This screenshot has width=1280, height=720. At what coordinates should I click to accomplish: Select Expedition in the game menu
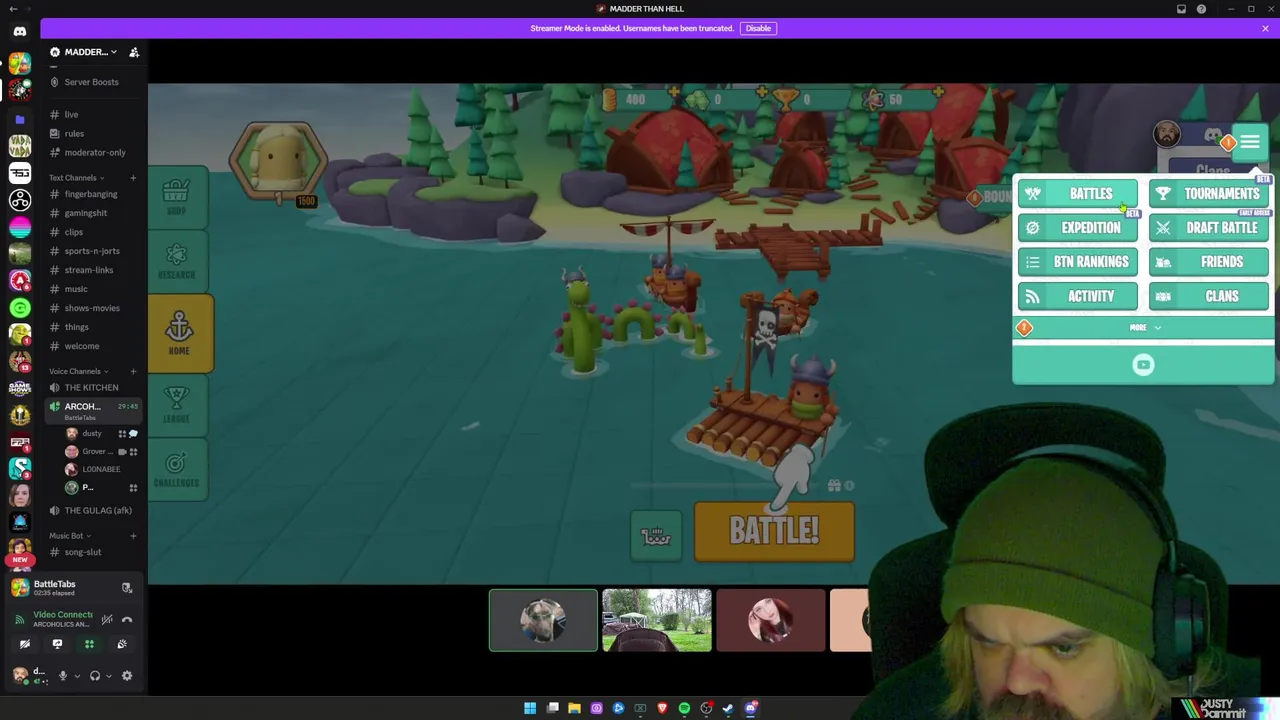pos(1078,228)
